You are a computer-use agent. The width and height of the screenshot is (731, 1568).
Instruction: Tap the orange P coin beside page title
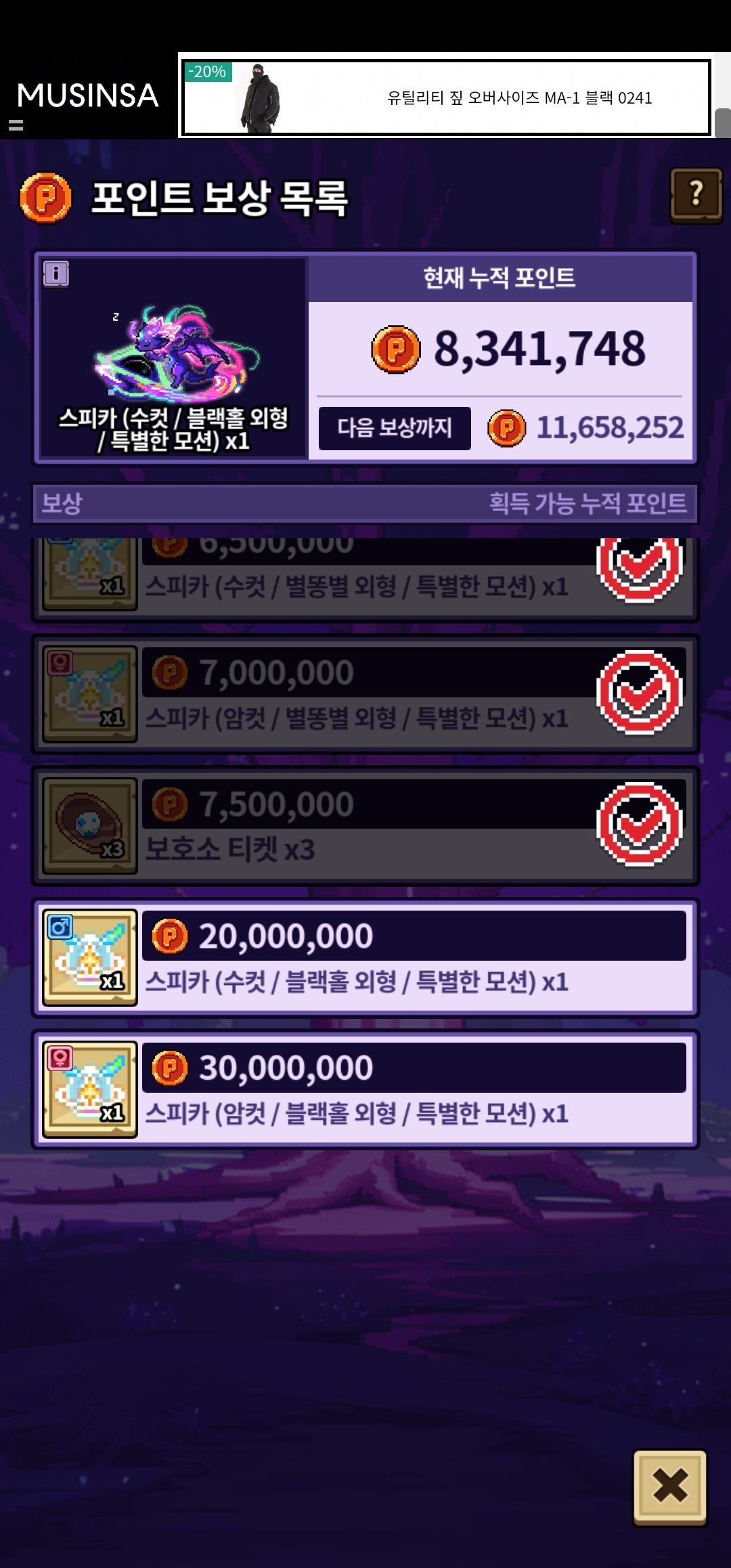[45, 198]
